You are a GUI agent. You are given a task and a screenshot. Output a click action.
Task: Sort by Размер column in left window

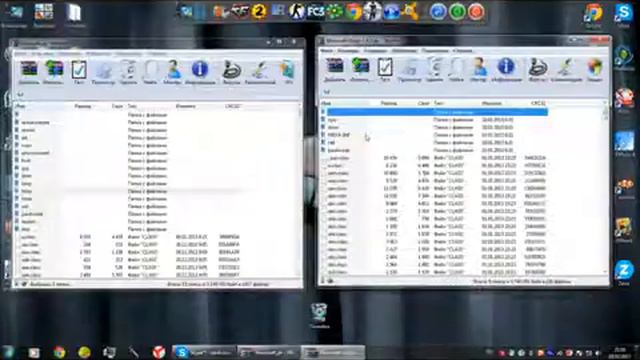click(83, 106)
